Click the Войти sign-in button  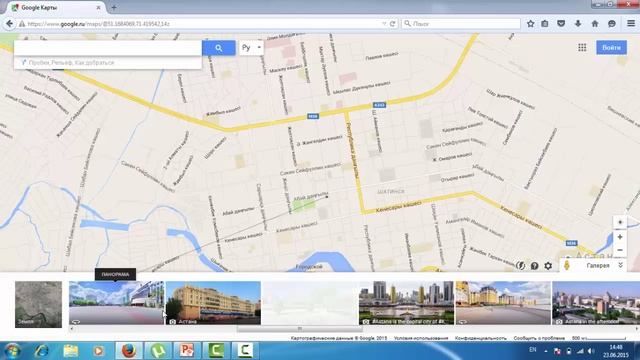[x=611, y=47]
